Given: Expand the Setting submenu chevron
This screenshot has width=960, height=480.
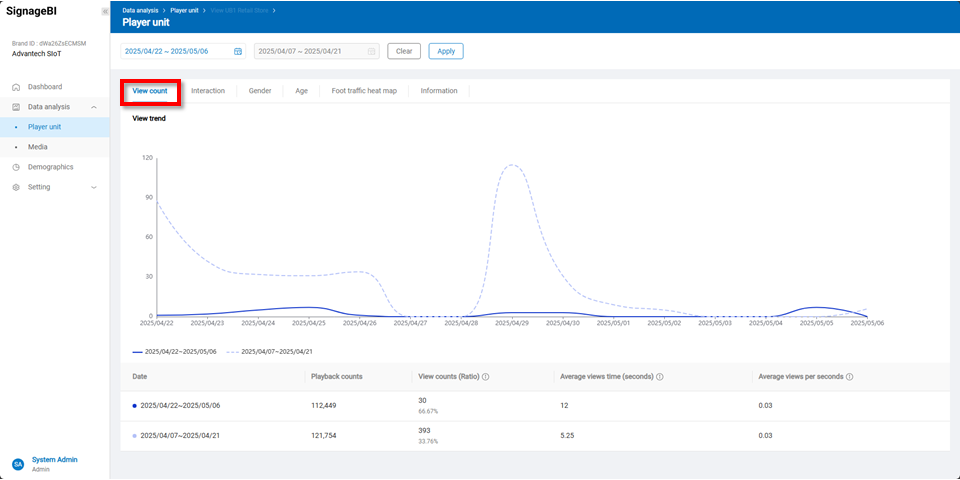Looking at the screenshot, I should pos(94,187).
